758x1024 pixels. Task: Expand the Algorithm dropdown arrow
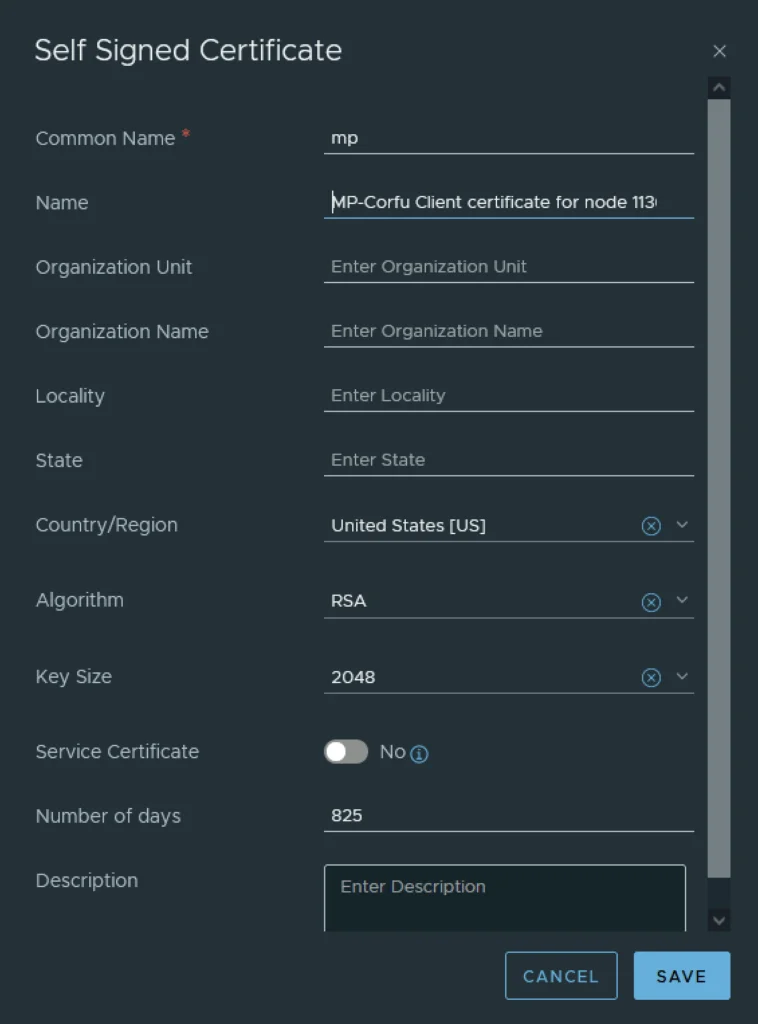(682, 600)
